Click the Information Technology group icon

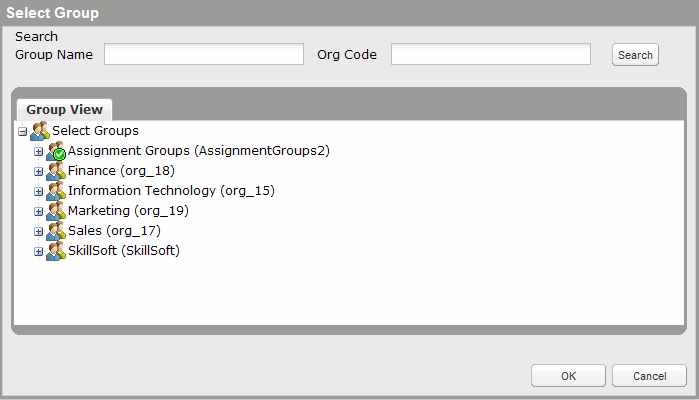pos(56,191)
